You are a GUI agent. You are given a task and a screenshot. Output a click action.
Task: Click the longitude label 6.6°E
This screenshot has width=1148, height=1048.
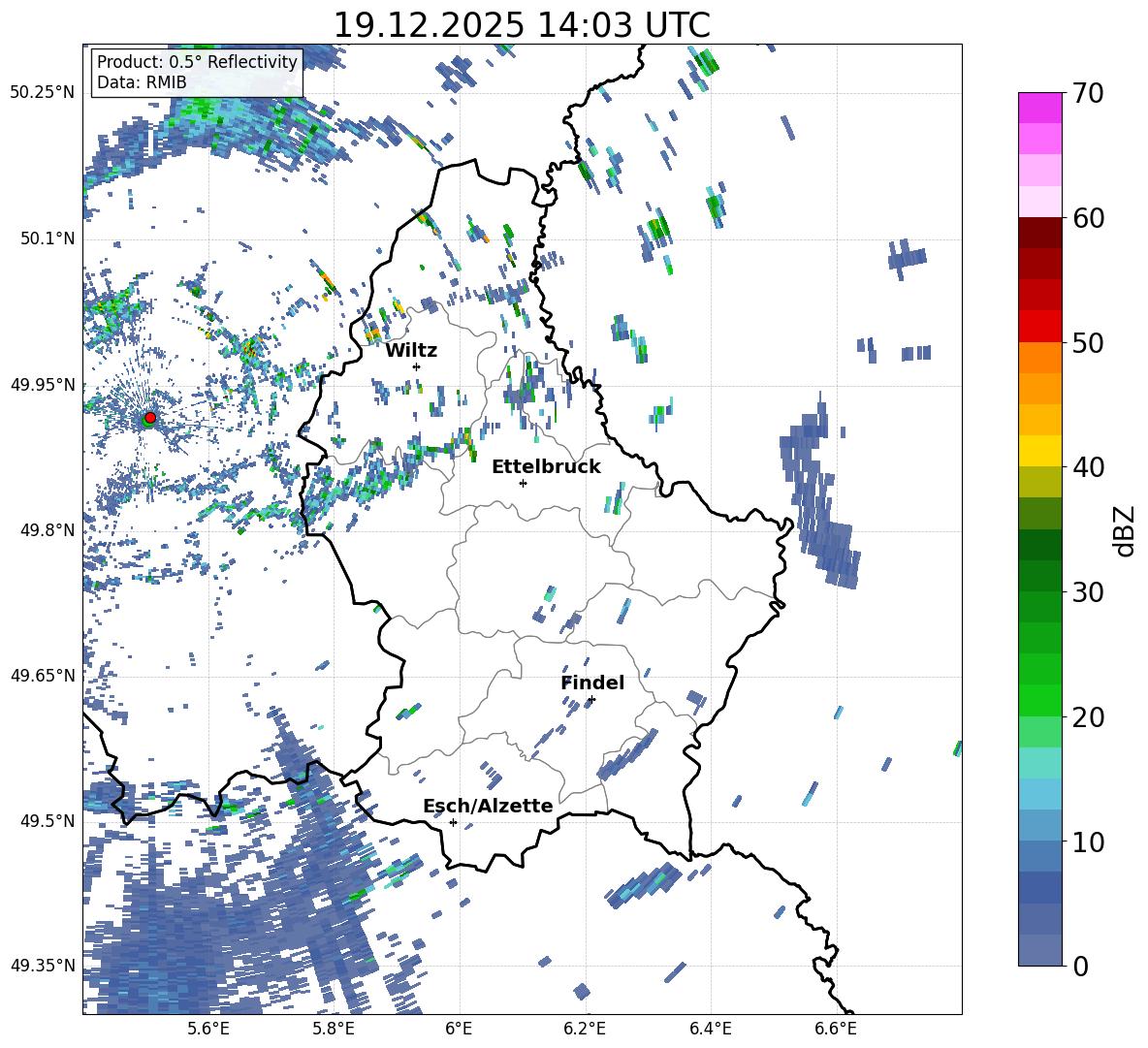click(836, 1029)
